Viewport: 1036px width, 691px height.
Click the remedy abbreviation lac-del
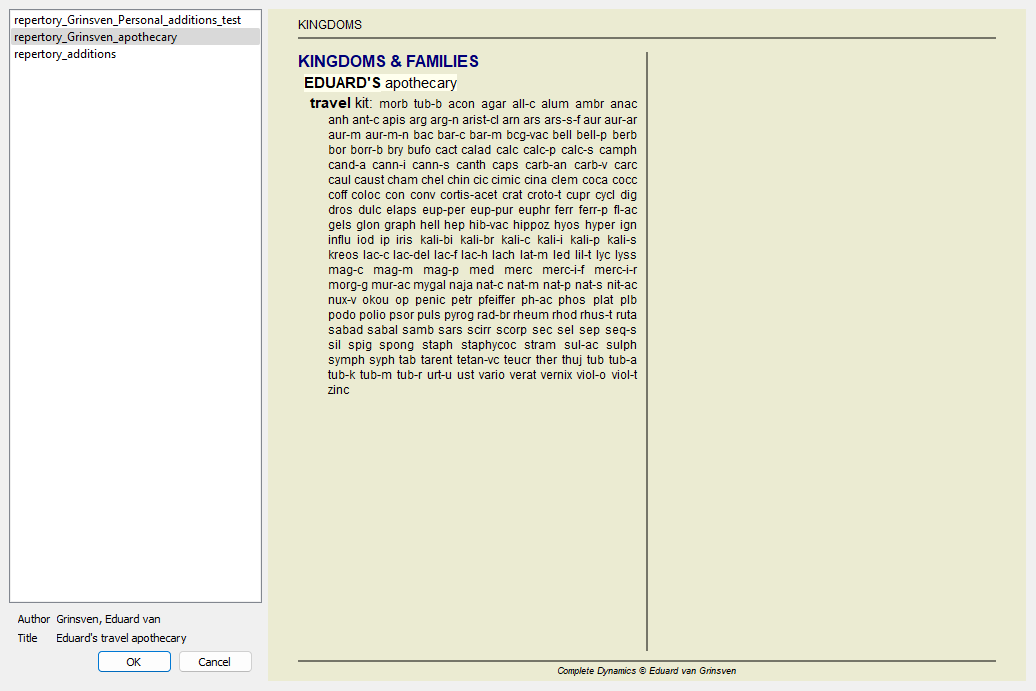click(x=411, y=255)
